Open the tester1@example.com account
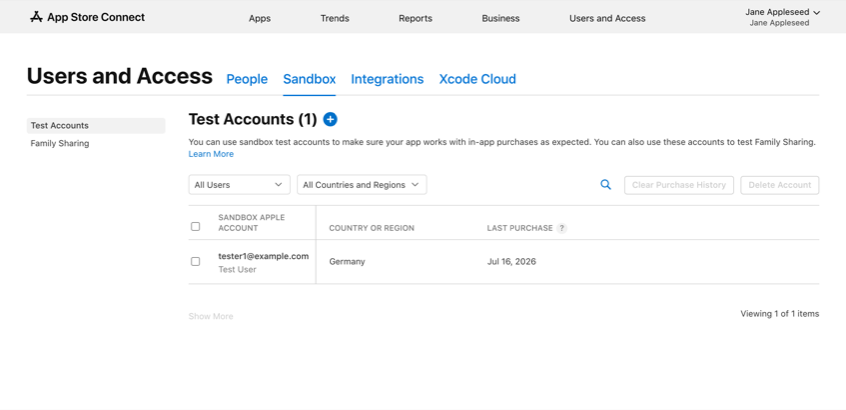 (263, 256)
